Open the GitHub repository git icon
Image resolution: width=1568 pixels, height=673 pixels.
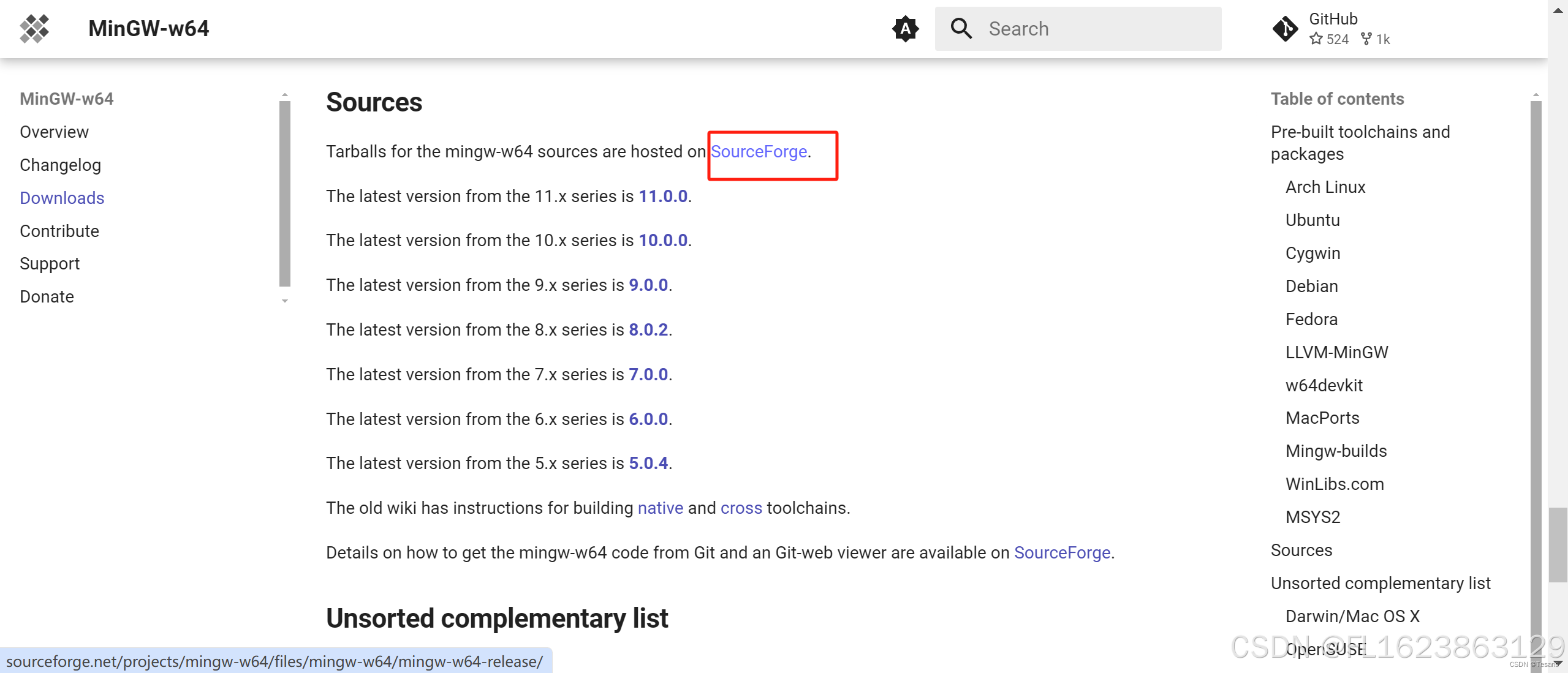click(1285, 29)
